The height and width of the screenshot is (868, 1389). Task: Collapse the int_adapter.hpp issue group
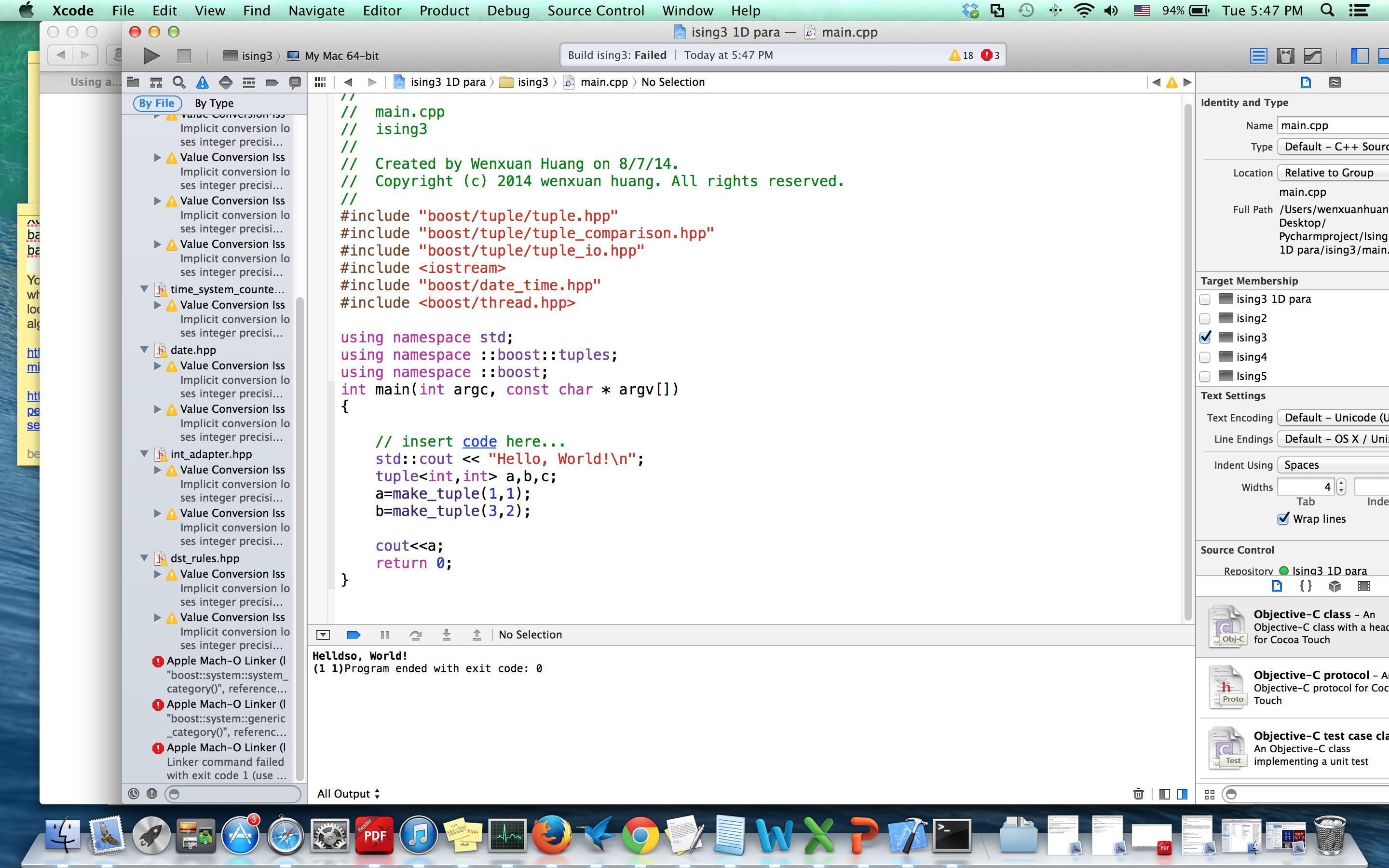(145, 453)
